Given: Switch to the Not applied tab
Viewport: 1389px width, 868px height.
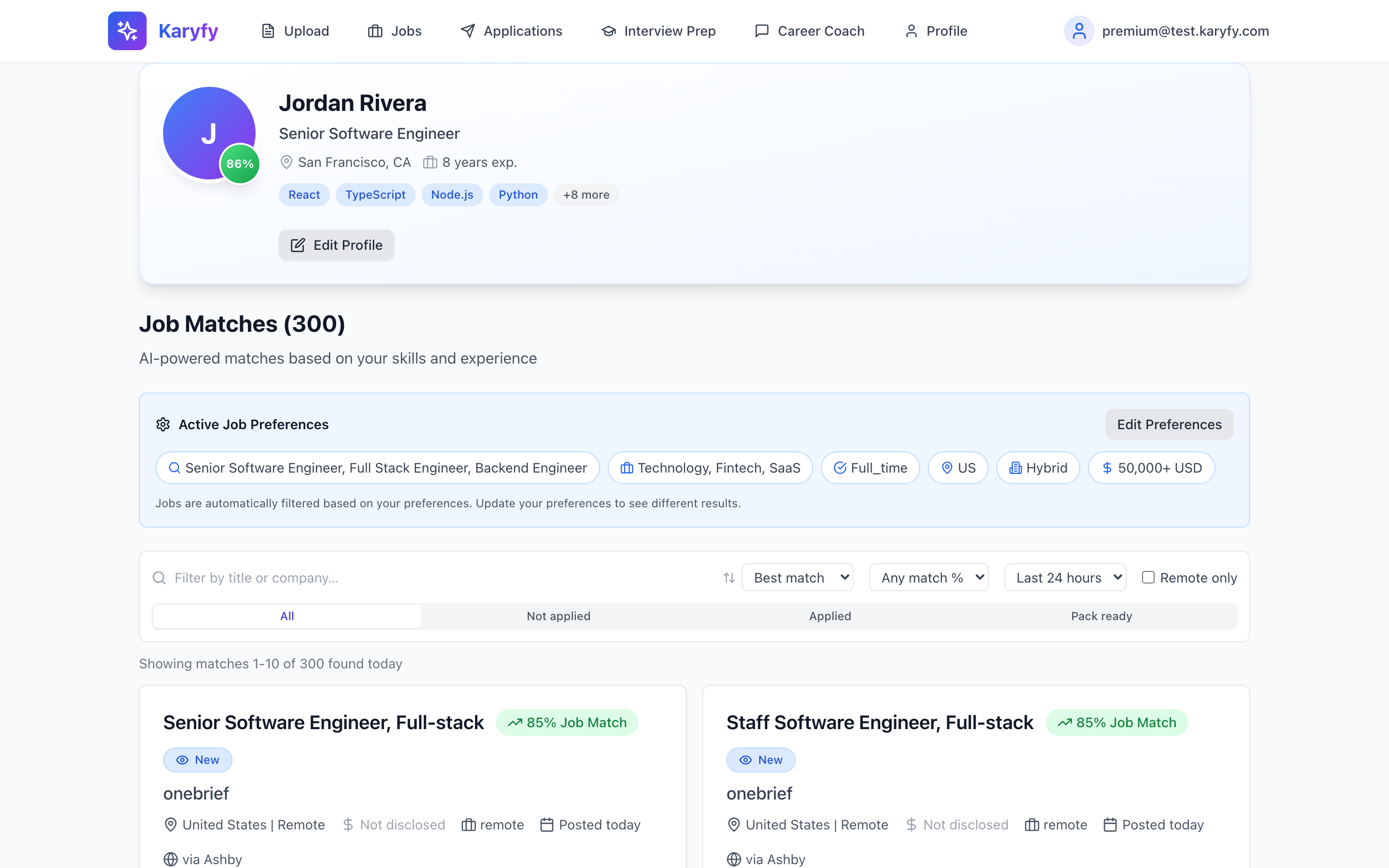Looking at the screenshot, I should [x=558, y=616].
